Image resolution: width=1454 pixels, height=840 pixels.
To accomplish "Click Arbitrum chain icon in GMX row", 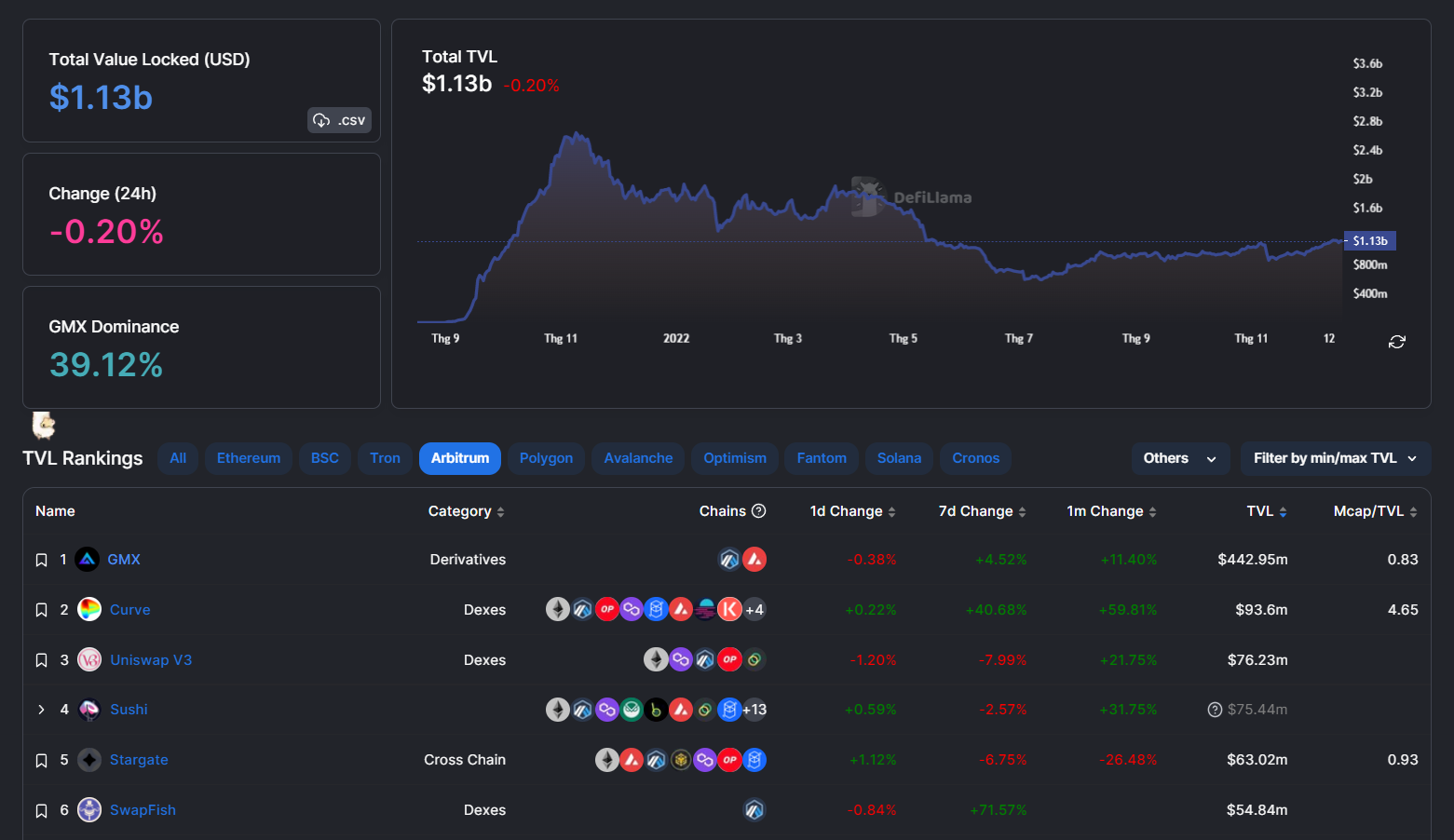I will (729, 560).
